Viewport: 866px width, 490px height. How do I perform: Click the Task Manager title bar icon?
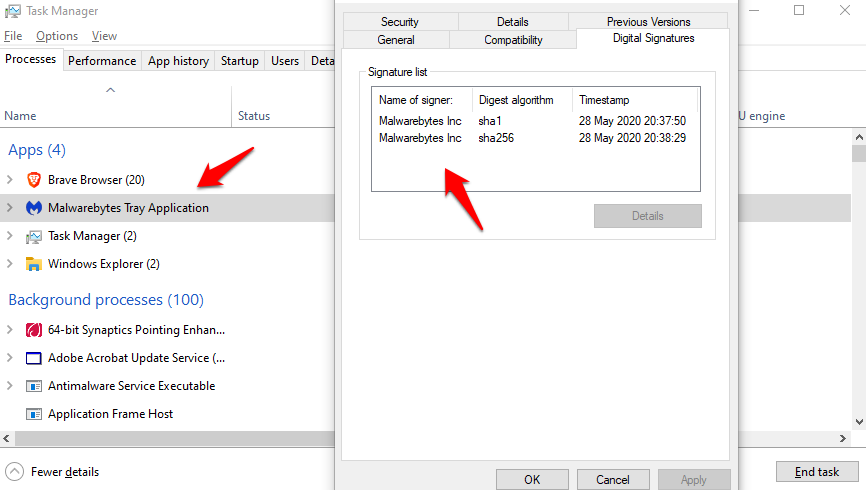pos(13,11)
